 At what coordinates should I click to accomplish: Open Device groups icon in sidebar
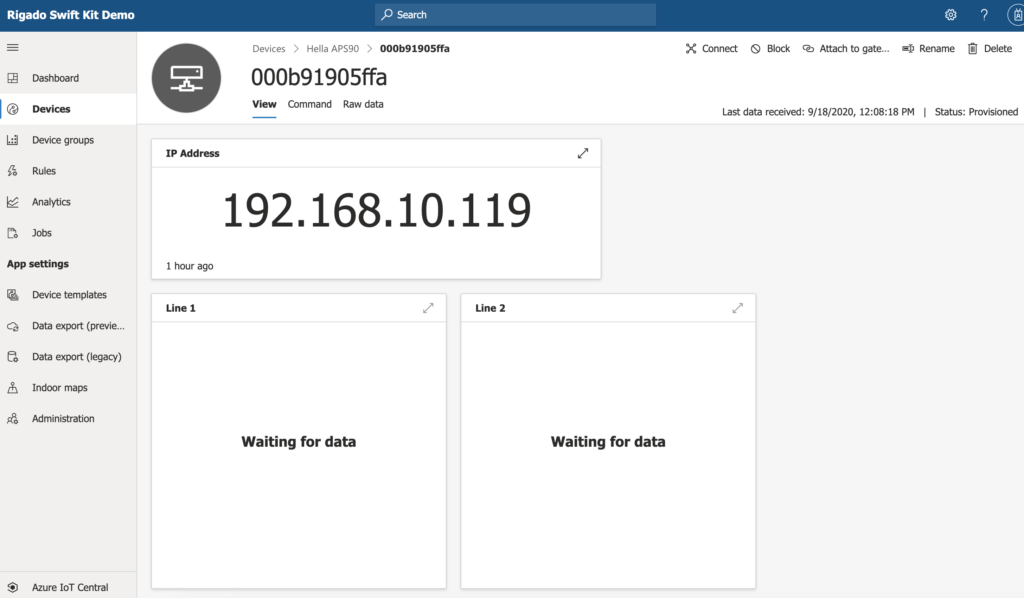pyautogui.click(x=12, y=140)
